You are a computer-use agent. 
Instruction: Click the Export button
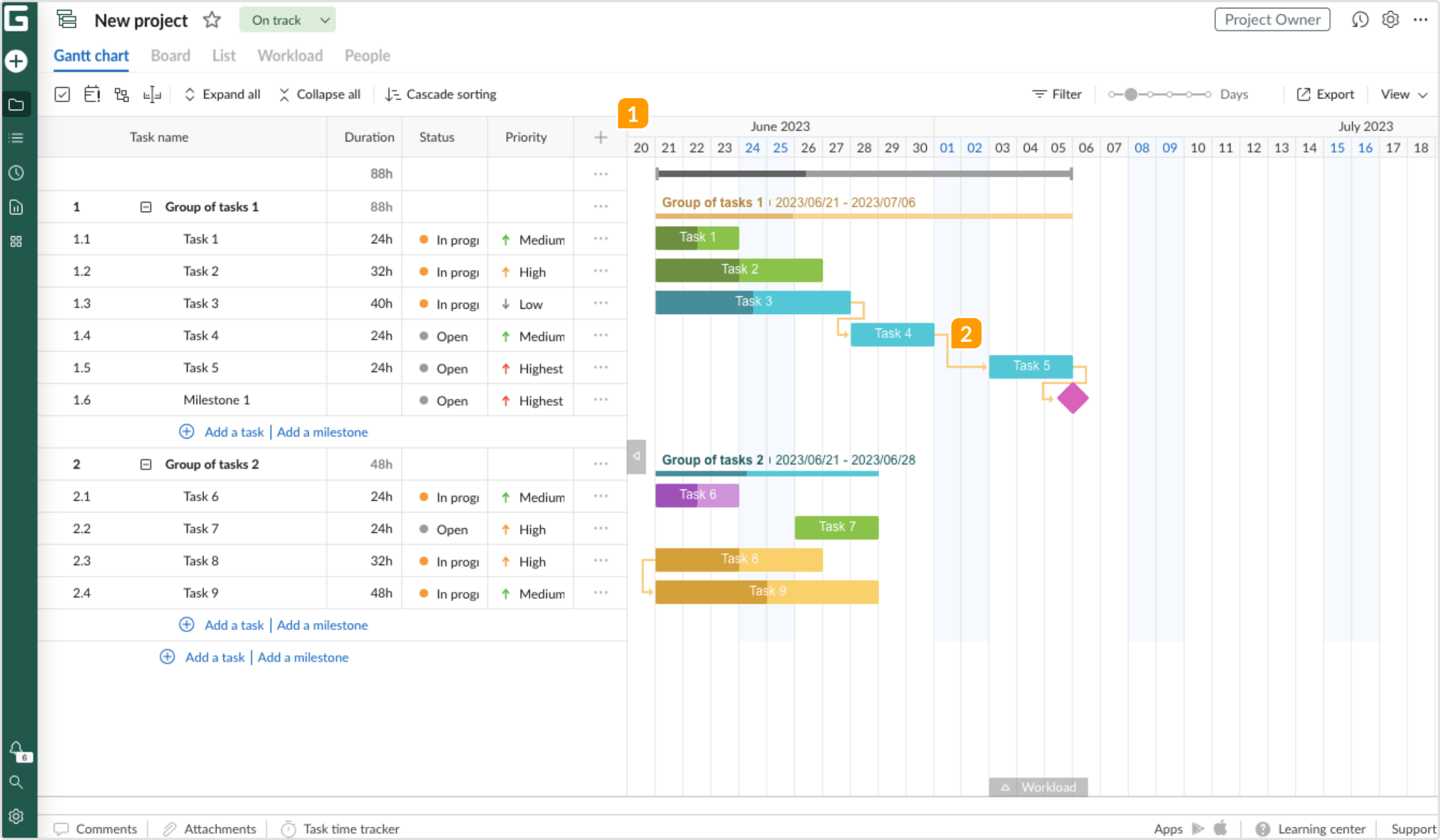coord(1327,94)
